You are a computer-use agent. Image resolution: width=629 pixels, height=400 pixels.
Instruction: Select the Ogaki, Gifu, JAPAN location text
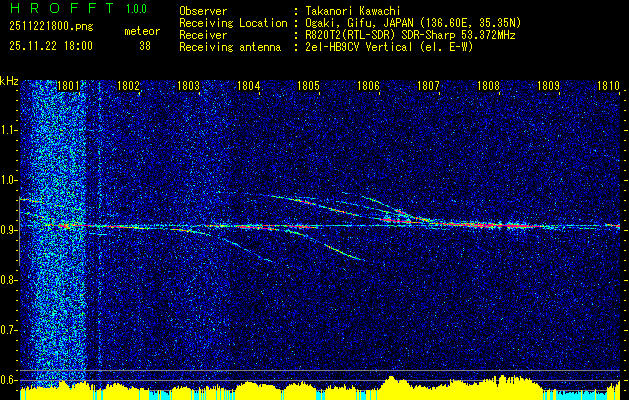pyautogui.click(x=413, y=23)
